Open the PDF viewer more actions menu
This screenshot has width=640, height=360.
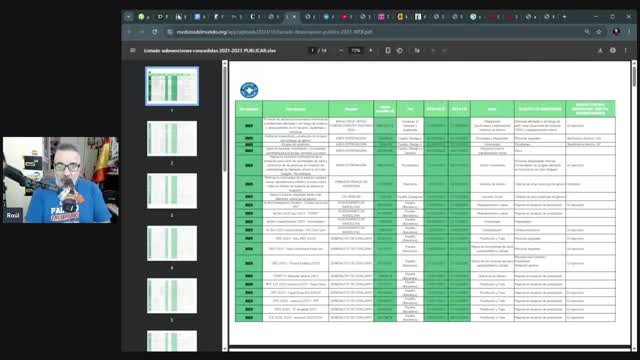(x=625, y=51)
